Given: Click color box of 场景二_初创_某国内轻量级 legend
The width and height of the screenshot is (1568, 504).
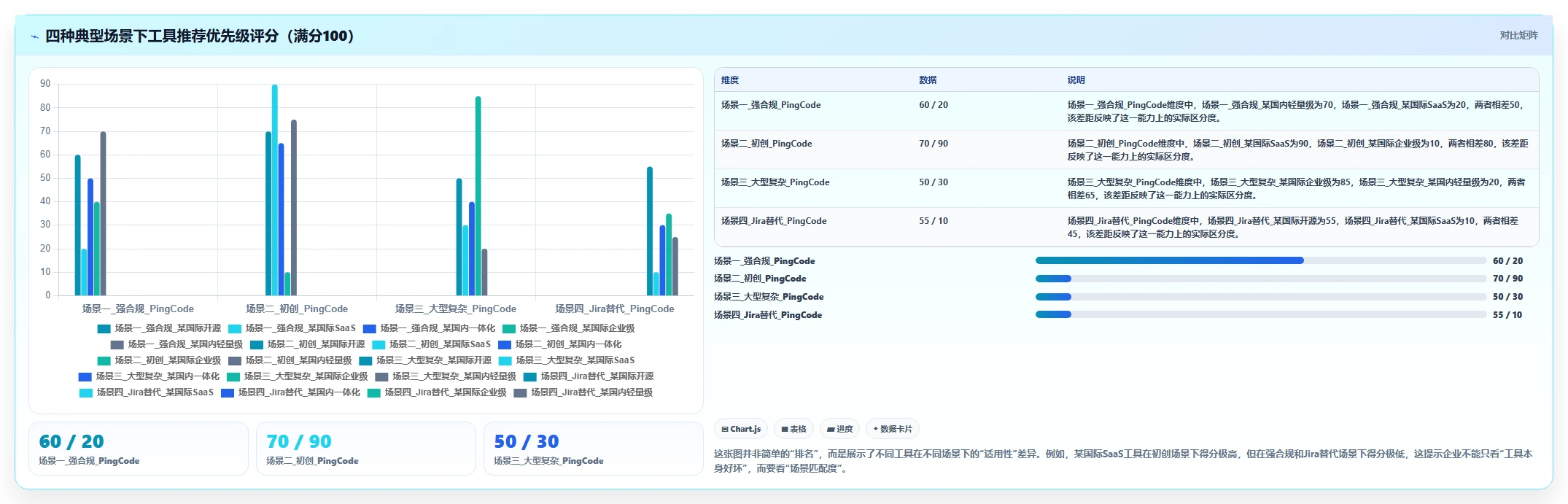Looking at the screenshot, I should tap(235, 360).
